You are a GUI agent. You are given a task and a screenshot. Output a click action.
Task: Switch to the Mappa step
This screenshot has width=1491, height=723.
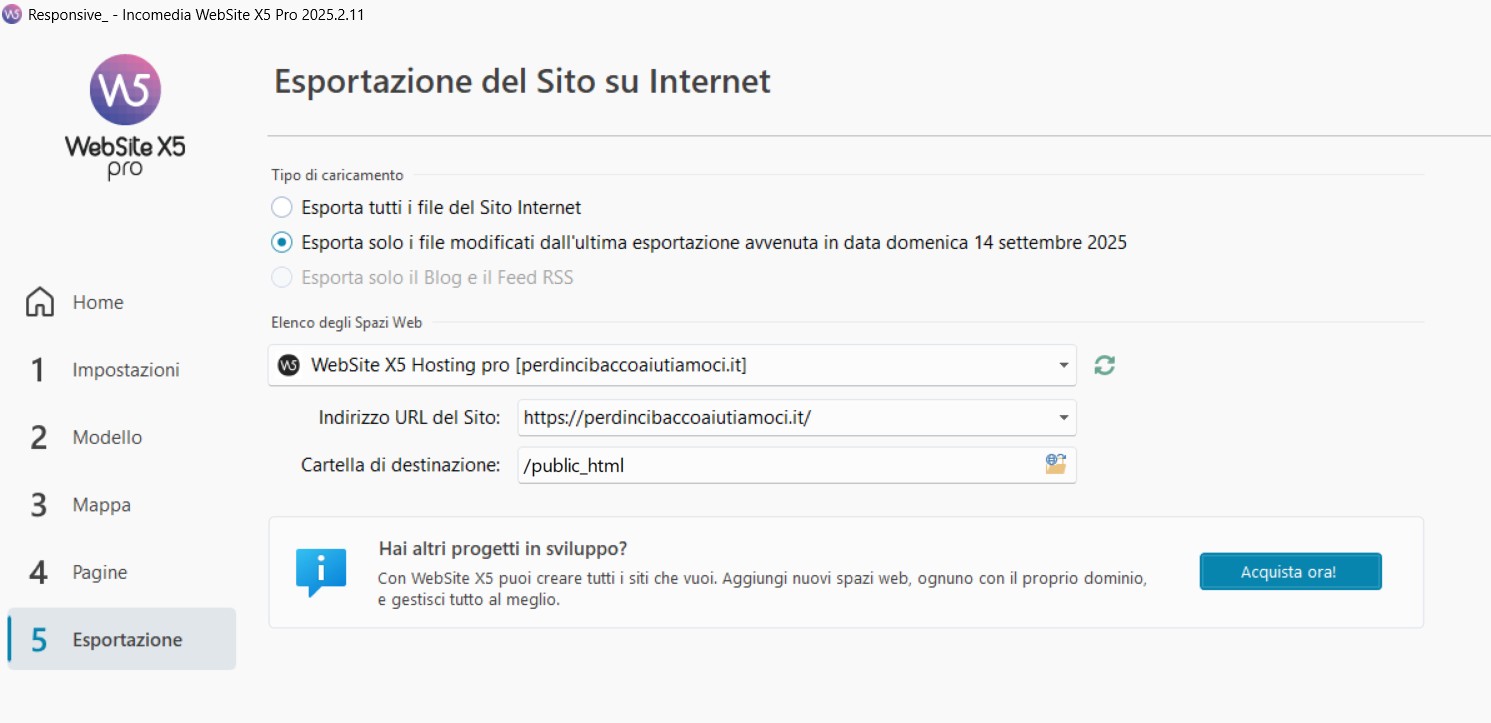(x=101, y=505)
